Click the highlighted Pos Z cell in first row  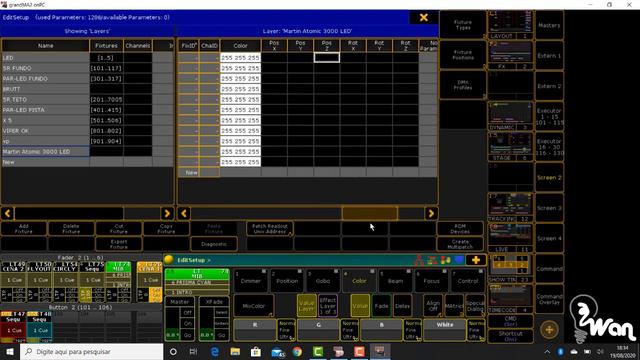[x=327, y=58]
